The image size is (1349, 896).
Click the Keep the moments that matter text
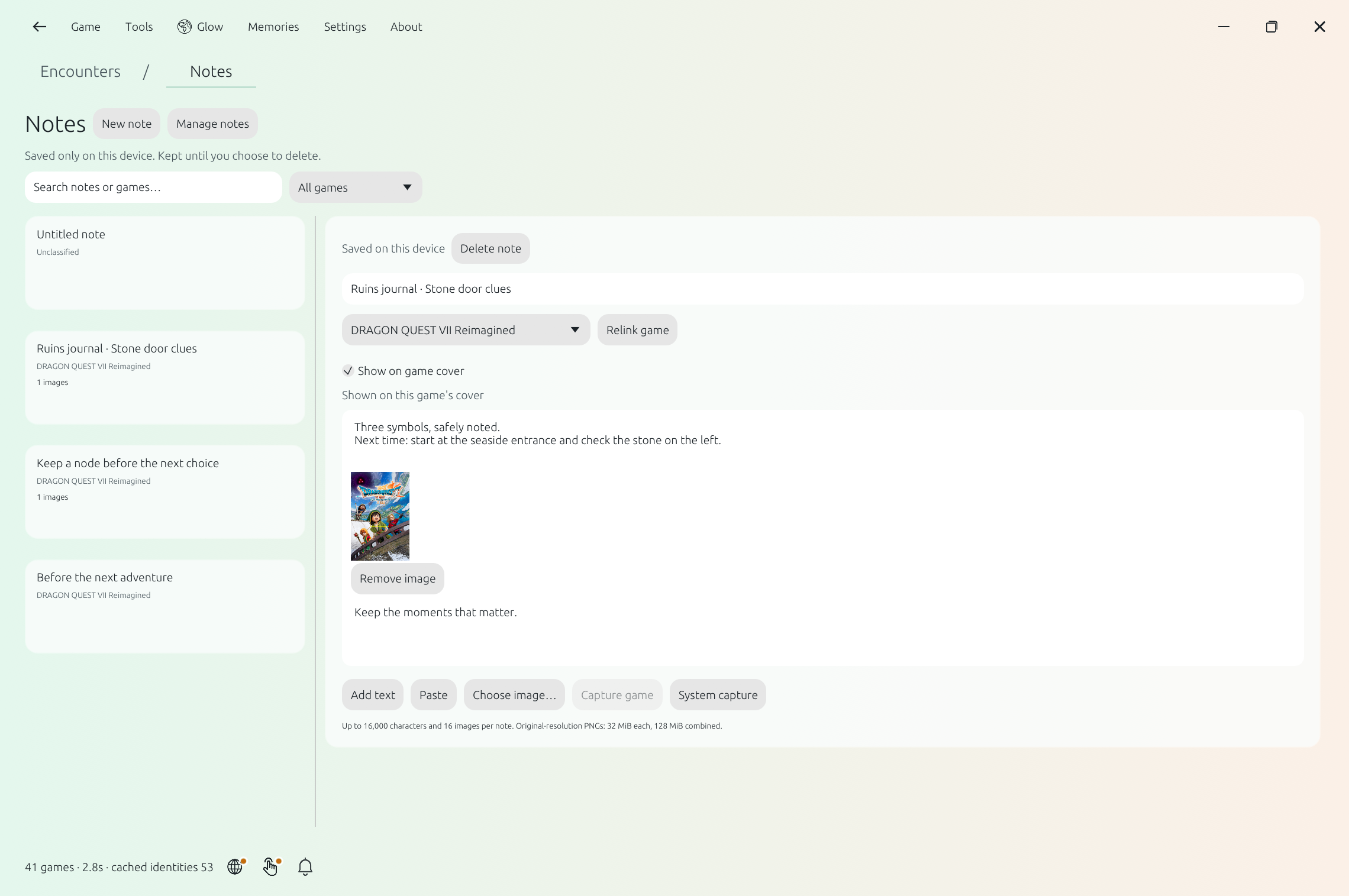coord(435,612)
